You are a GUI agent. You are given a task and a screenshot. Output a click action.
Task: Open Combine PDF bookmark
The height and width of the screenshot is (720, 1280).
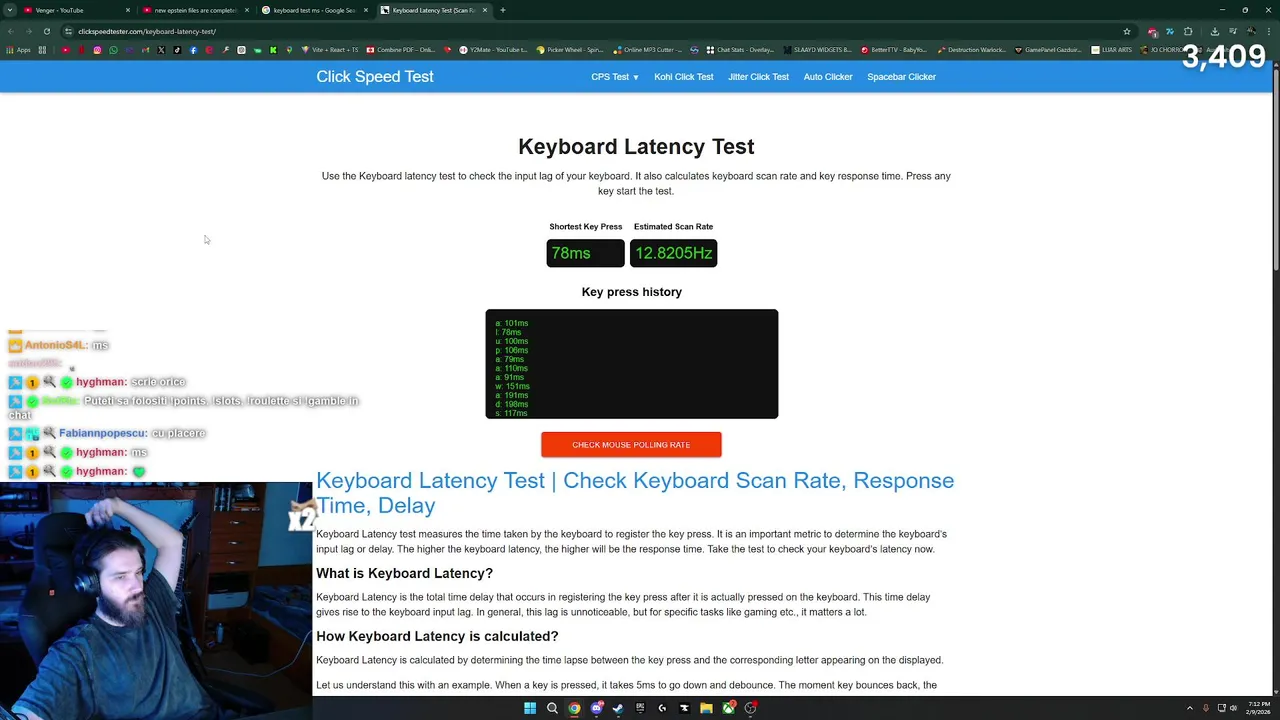(x=401, y=50)
